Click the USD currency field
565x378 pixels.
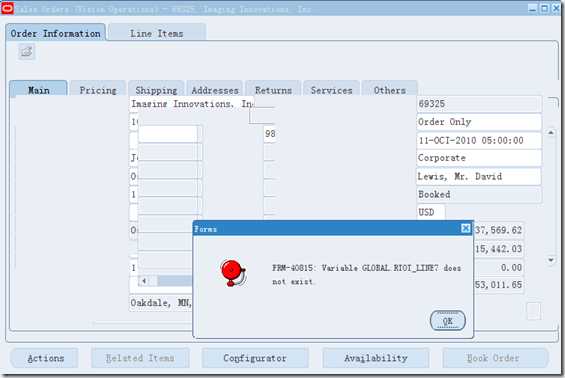click(x=431, y=212)
